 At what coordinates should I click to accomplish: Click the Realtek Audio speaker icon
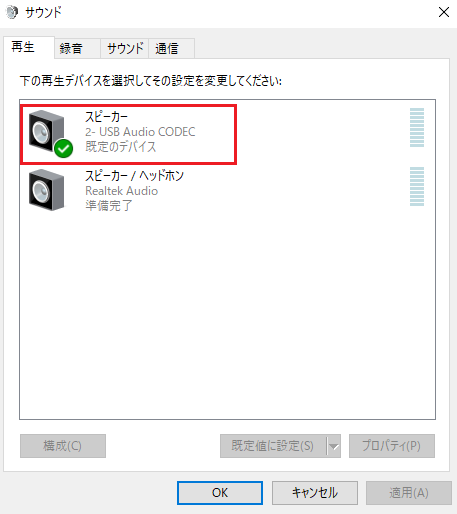(x=46, y=190)
